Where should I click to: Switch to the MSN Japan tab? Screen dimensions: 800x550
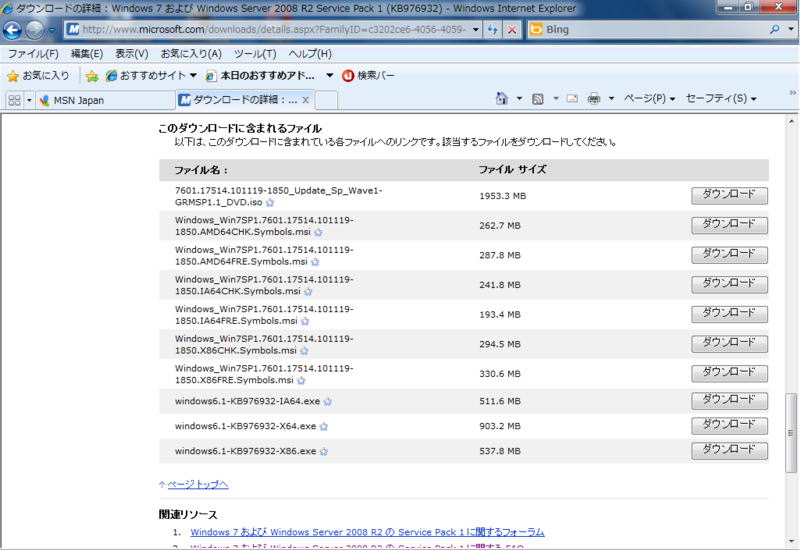point(106,100)
